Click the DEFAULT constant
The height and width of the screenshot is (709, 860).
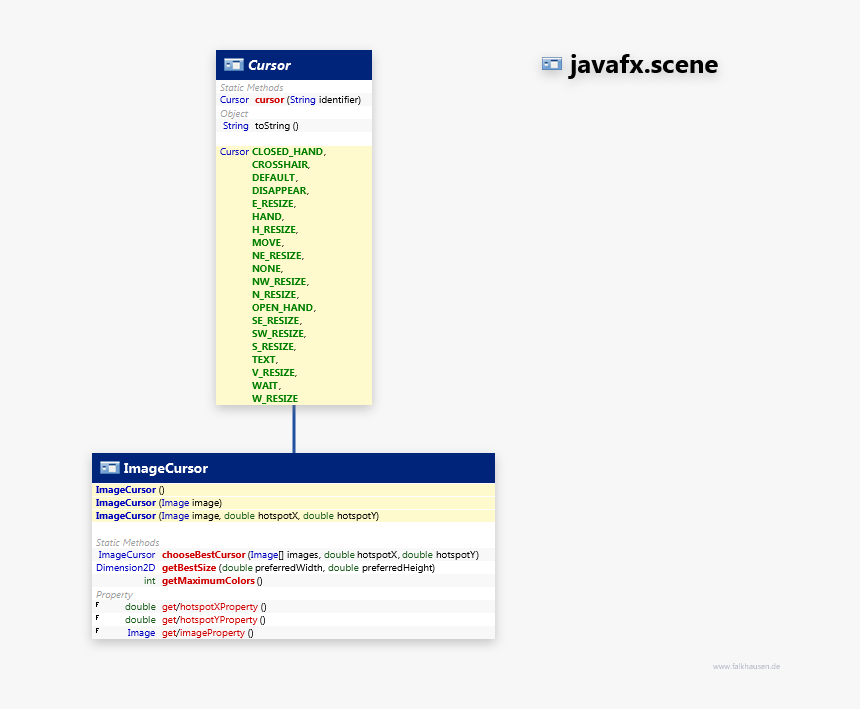click(x=275, y=178)
